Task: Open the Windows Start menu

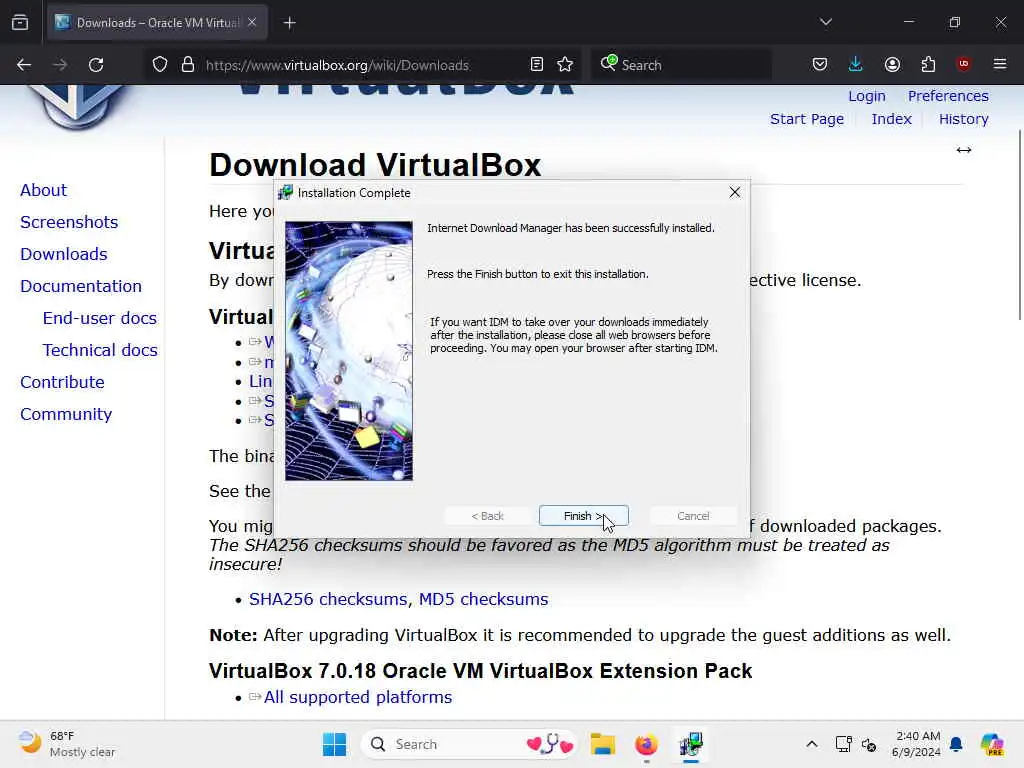Action: click(x=334, y=744)
